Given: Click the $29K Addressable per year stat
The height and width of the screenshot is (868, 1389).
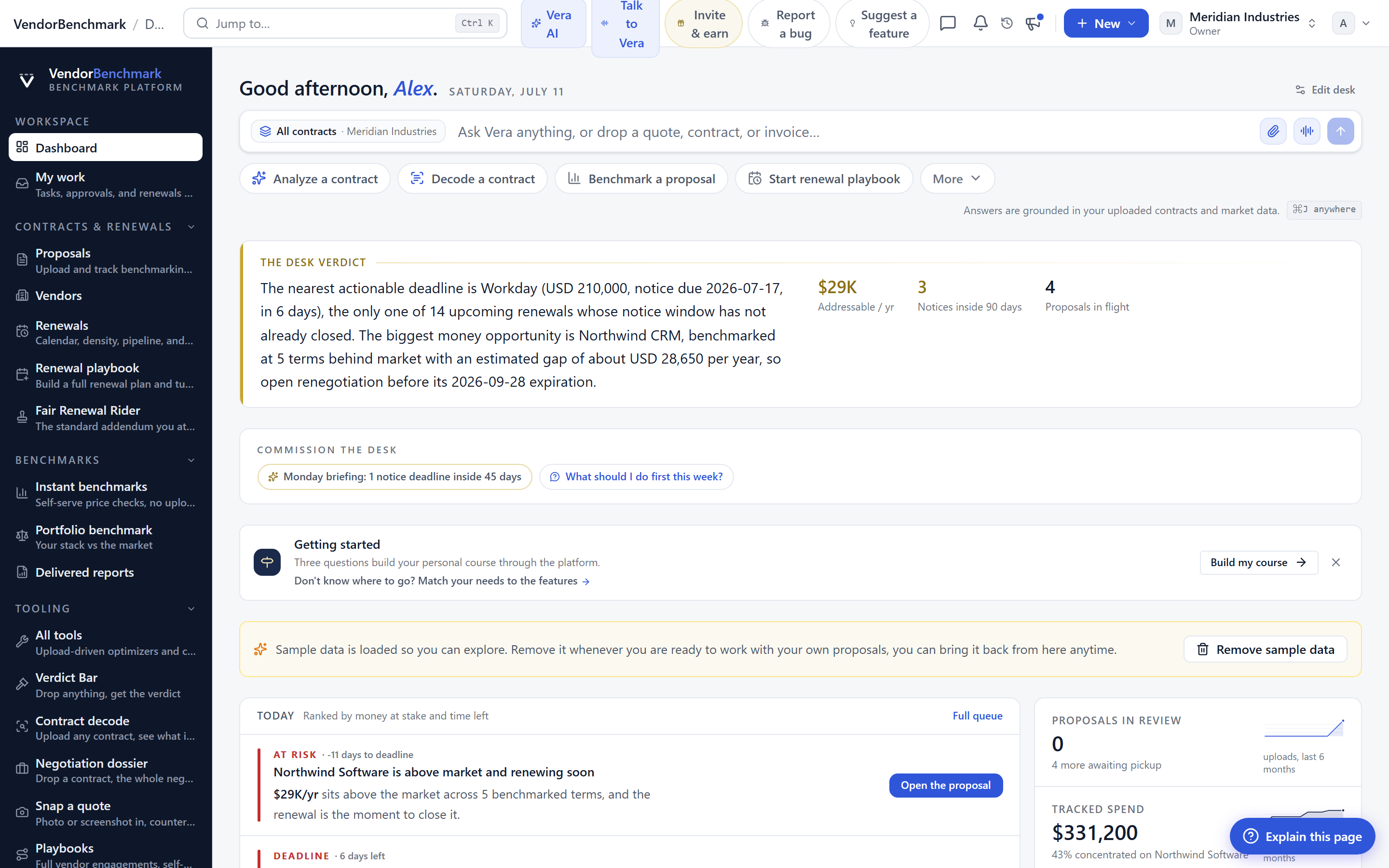Looking at the screenshot, I should point(855,296).
